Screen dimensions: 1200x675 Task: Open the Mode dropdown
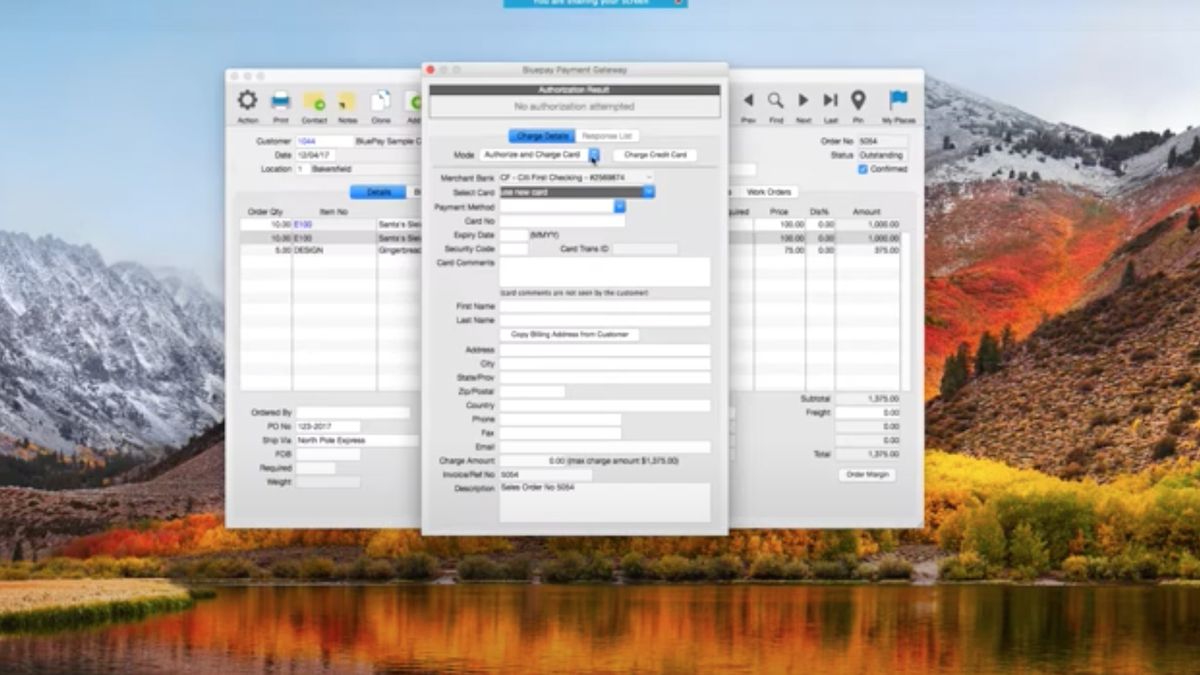(x=593, y=156)
